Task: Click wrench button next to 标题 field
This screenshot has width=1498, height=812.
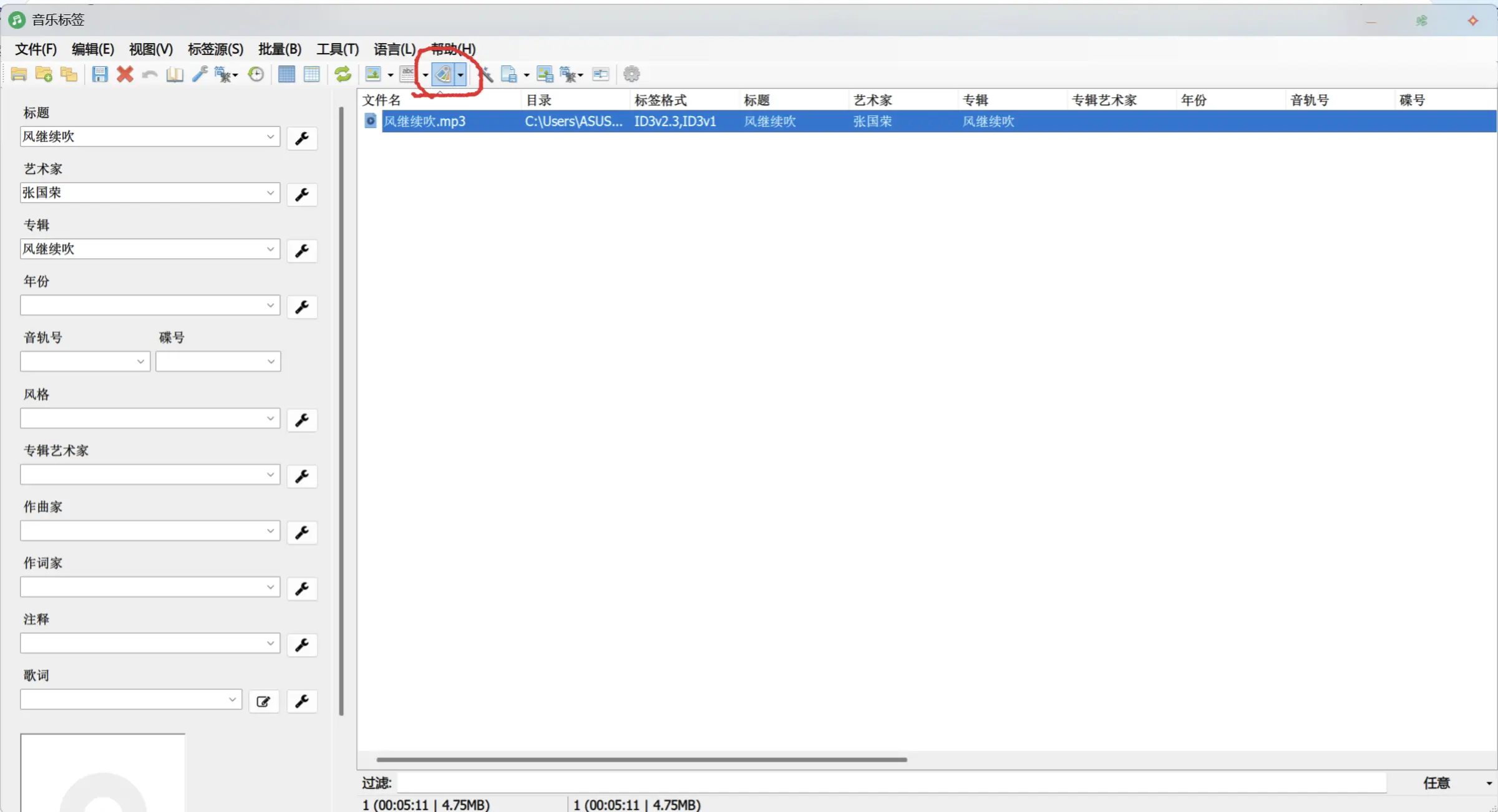Action: point(302,138)
